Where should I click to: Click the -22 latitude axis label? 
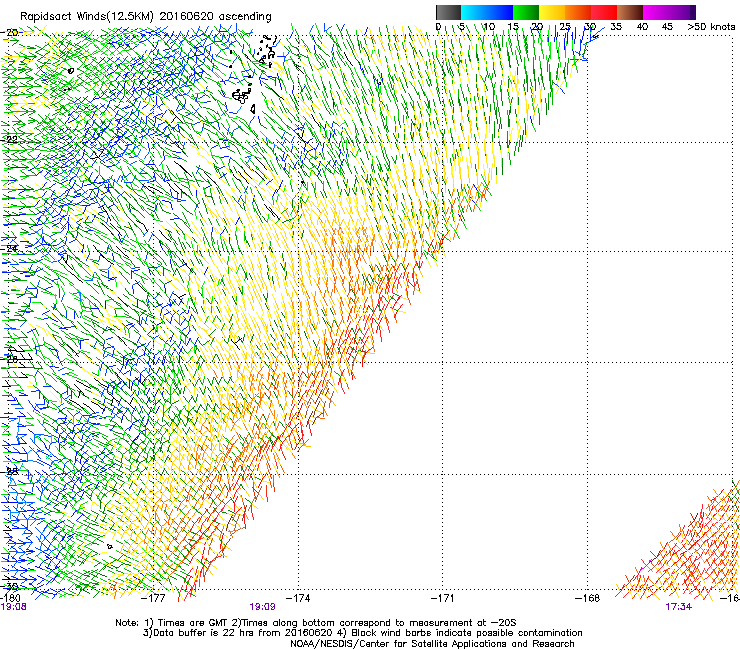point(10,140)
